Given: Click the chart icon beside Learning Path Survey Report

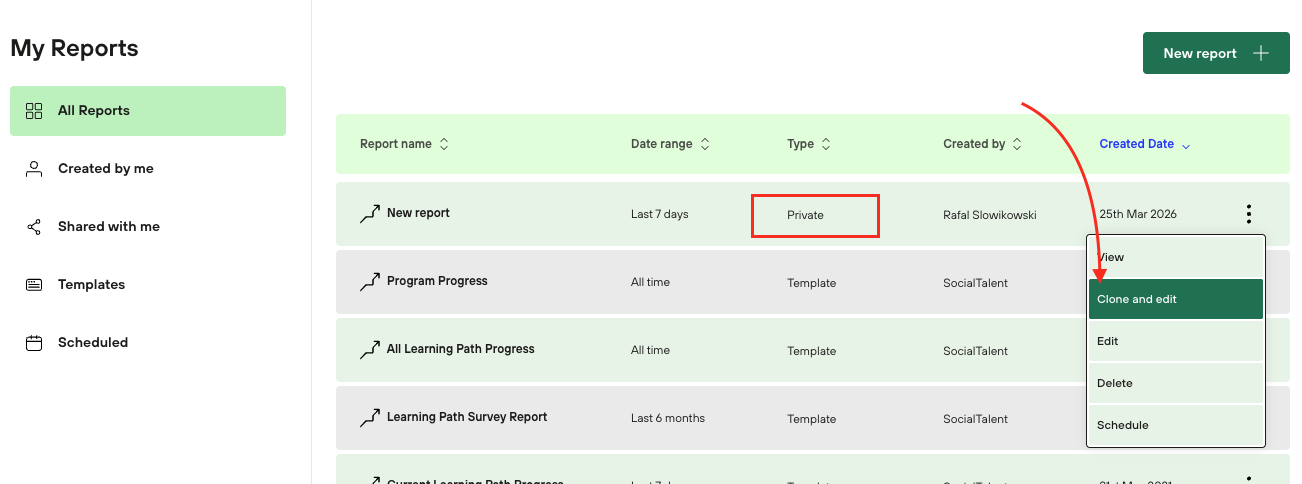Looking at the screenshot, I should [370, 418].
